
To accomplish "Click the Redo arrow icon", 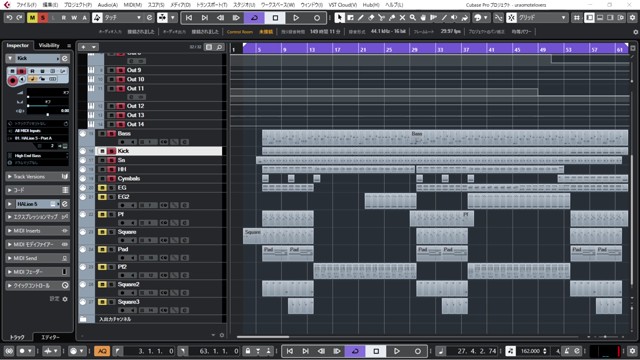I will coord(19,18).
